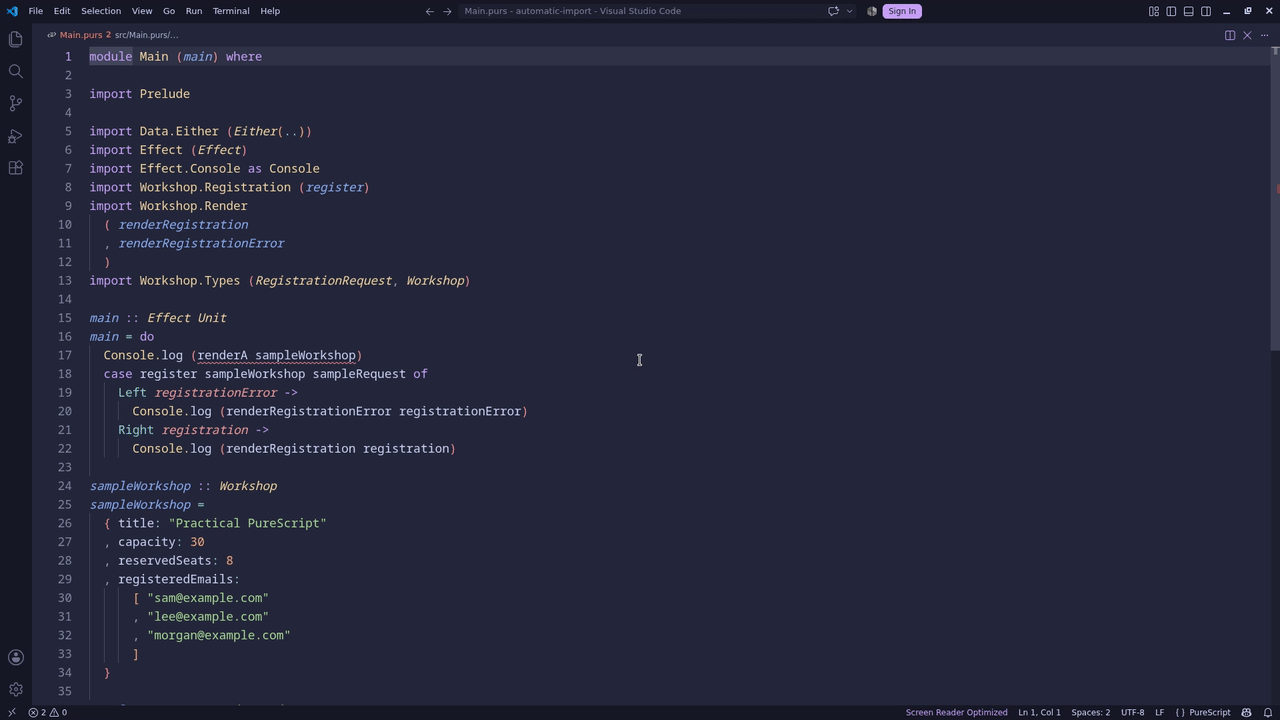
Task: Click Screen Reader Optimized status
Action: click(x=956, y=712)
